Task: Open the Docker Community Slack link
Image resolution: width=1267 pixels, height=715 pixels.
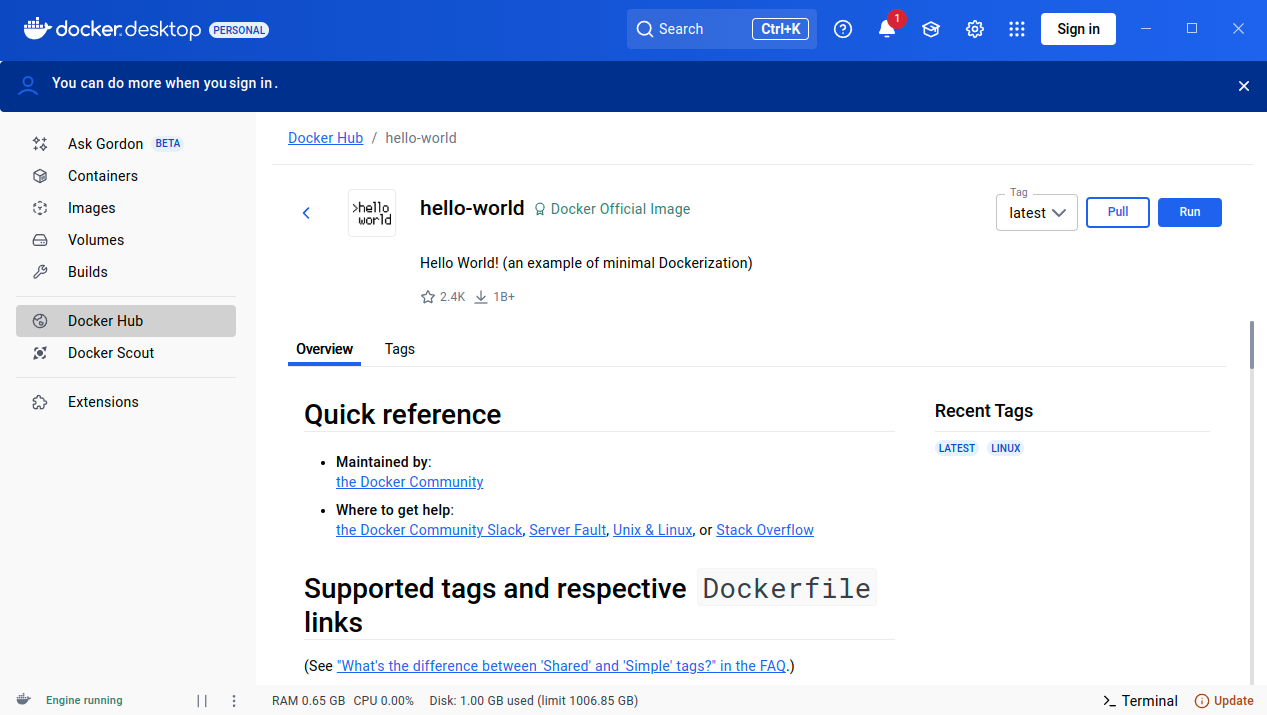Action: [428, 529]
